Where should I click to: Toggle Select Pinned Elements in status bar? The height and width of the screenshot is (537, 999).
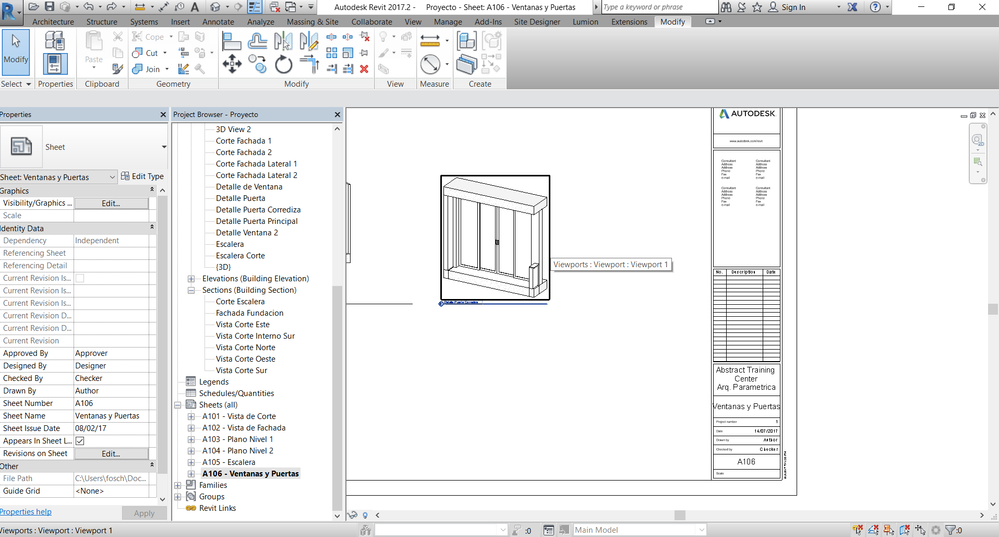889,529
